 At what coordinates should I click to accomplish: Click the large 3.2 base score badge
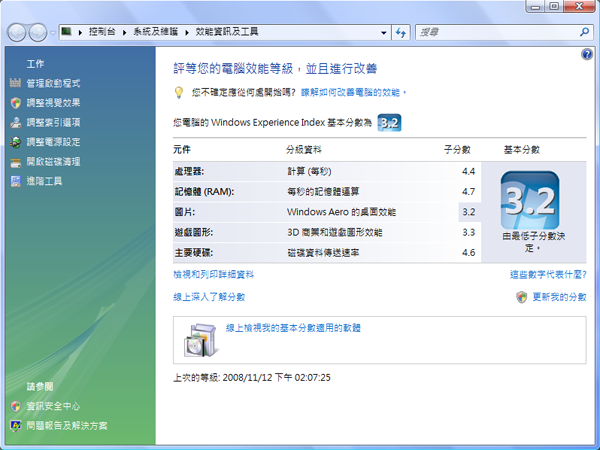(x=530, y=200)
